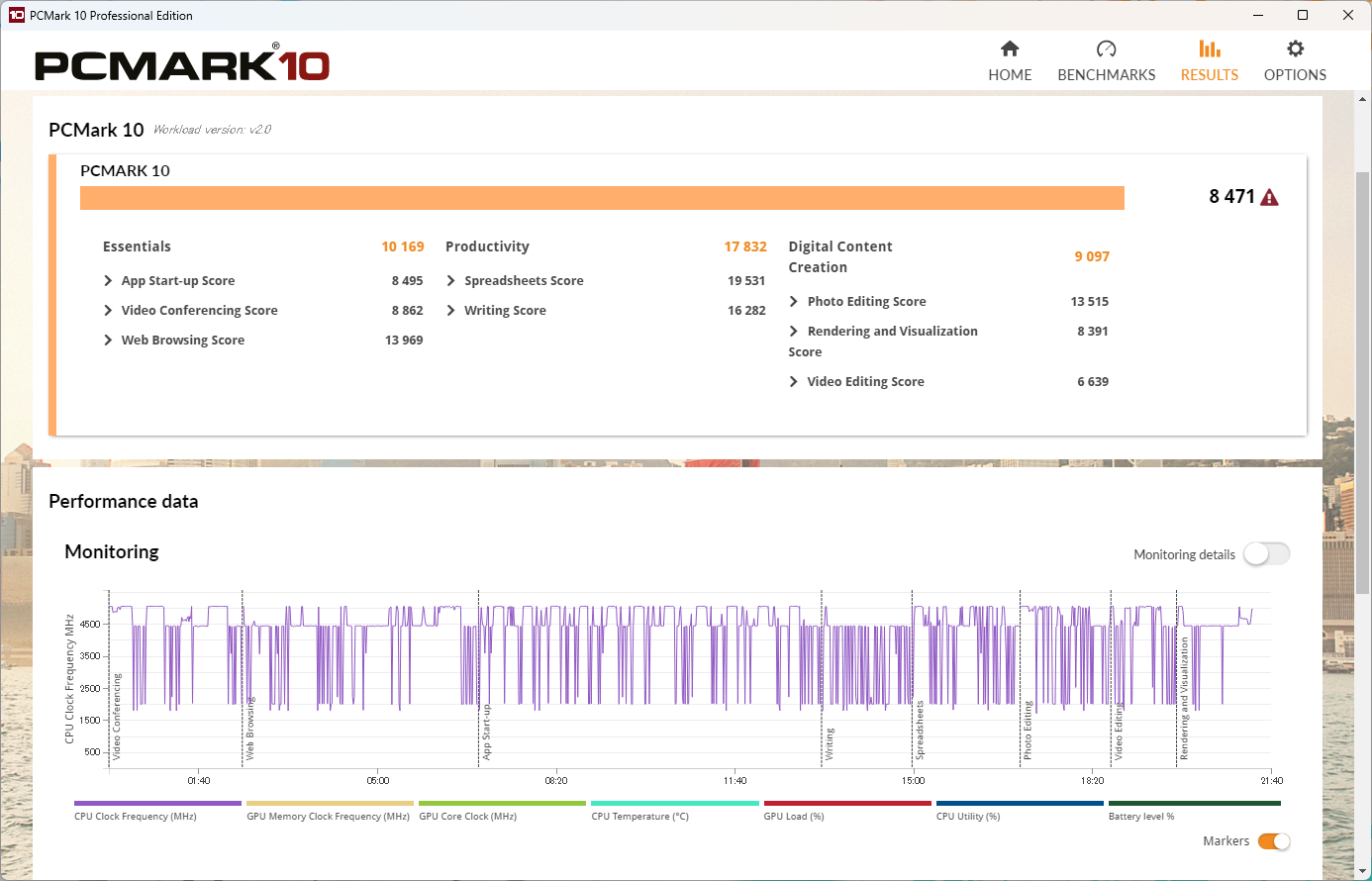Click the Benchmarks gauge icon
The width and height of the screenshot is (1372, 881).
pos(1107,49)
